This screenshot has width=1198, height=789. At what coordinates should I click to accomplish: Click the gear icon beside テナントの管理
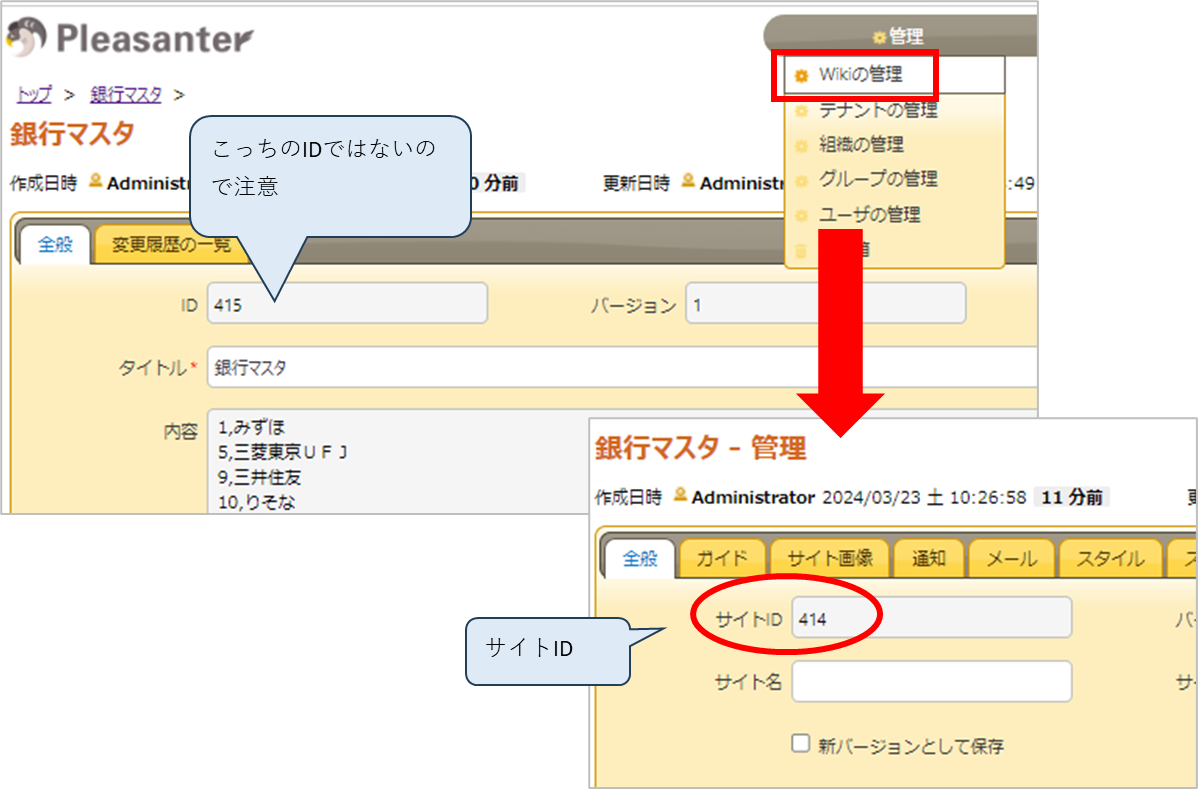coord(800,112)
